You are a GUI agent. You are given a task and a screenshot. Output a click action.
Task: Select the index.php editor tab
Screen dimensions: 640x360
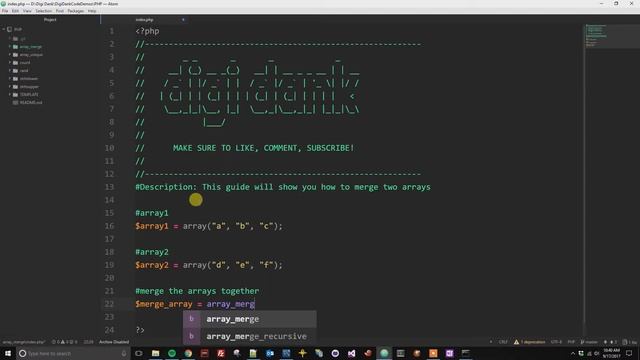click(x=144, y=20)
